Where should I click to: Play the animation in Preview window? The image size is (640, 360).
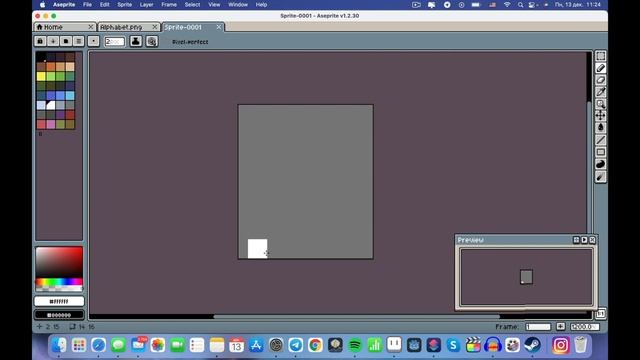(584, 240)
